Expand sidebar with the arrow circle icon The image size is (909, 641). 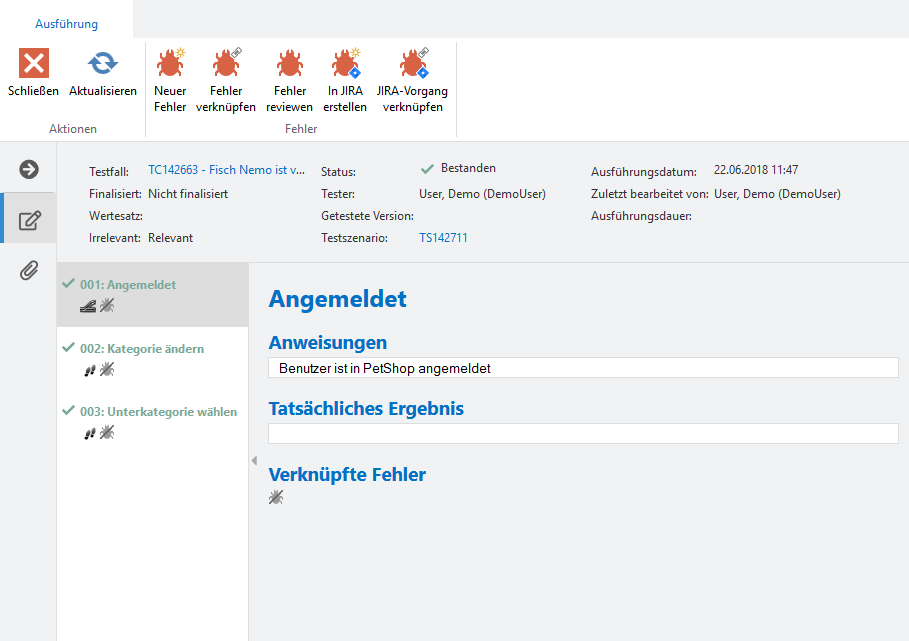coord(29,169)
